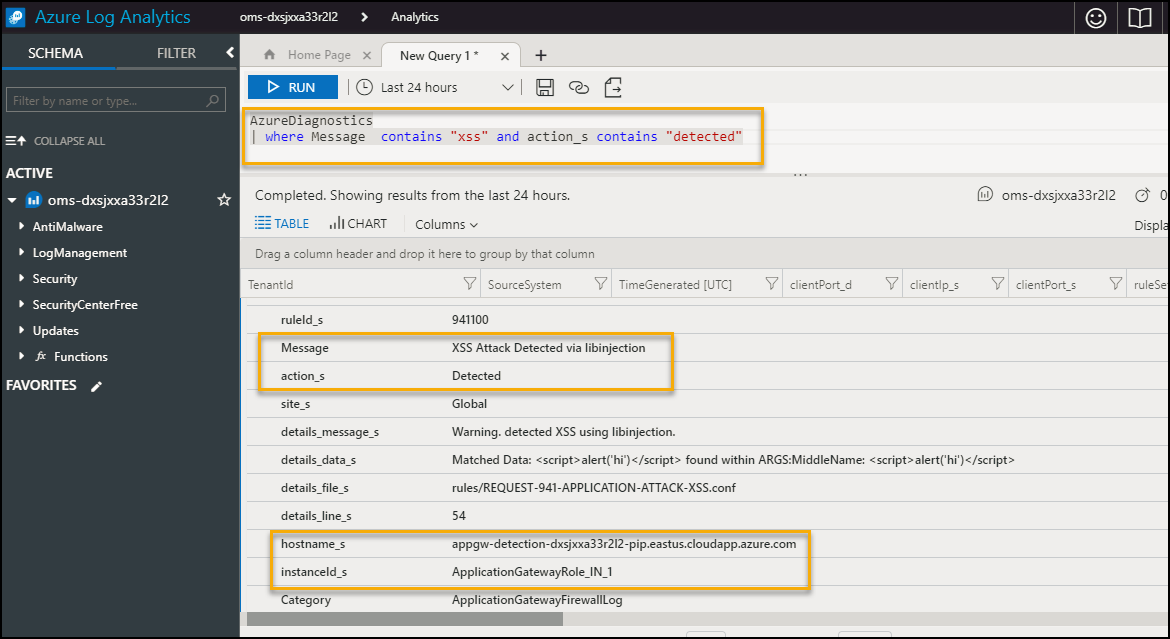
Task: Select the hostname_s cloudapp.azure.com value
Action: pyautogui.click(x=624, y=543)
